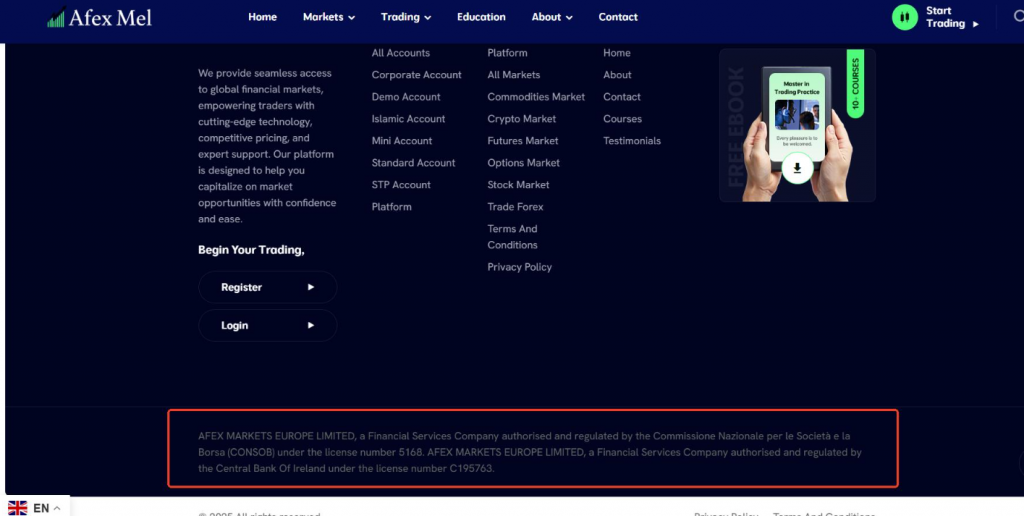This screenshot has width=1024, height=516.
Task: Expand the About dropdown menu
Action: point(552,17)
